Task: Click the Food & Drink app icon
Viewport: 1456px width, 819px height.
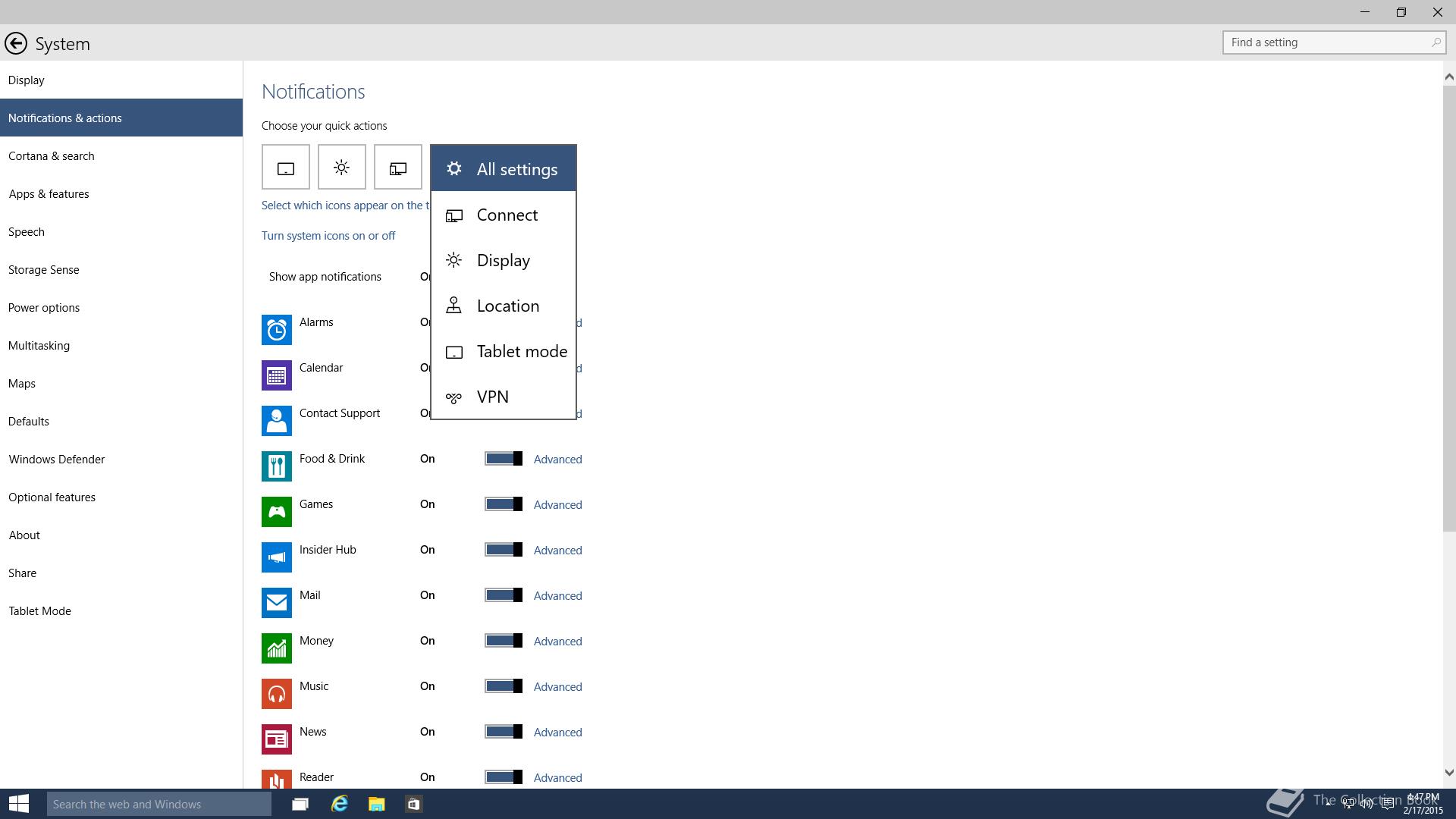Action: coord(277,466)
